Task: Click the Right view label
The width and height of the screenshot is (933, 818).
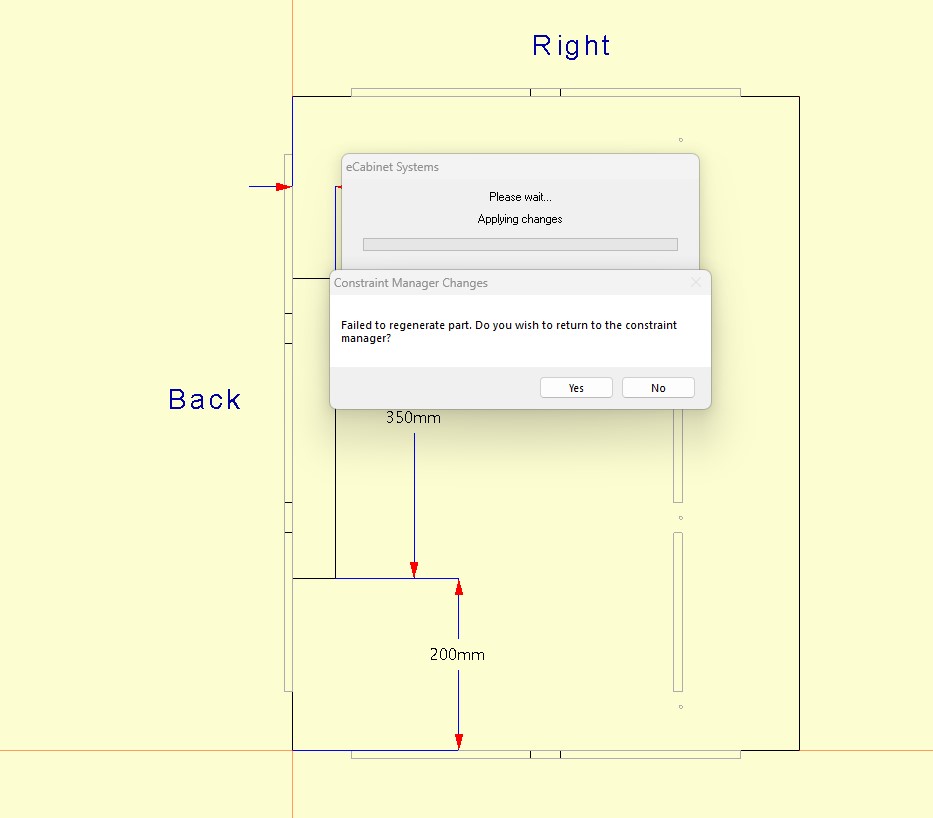Action: (x=571, y=46)
